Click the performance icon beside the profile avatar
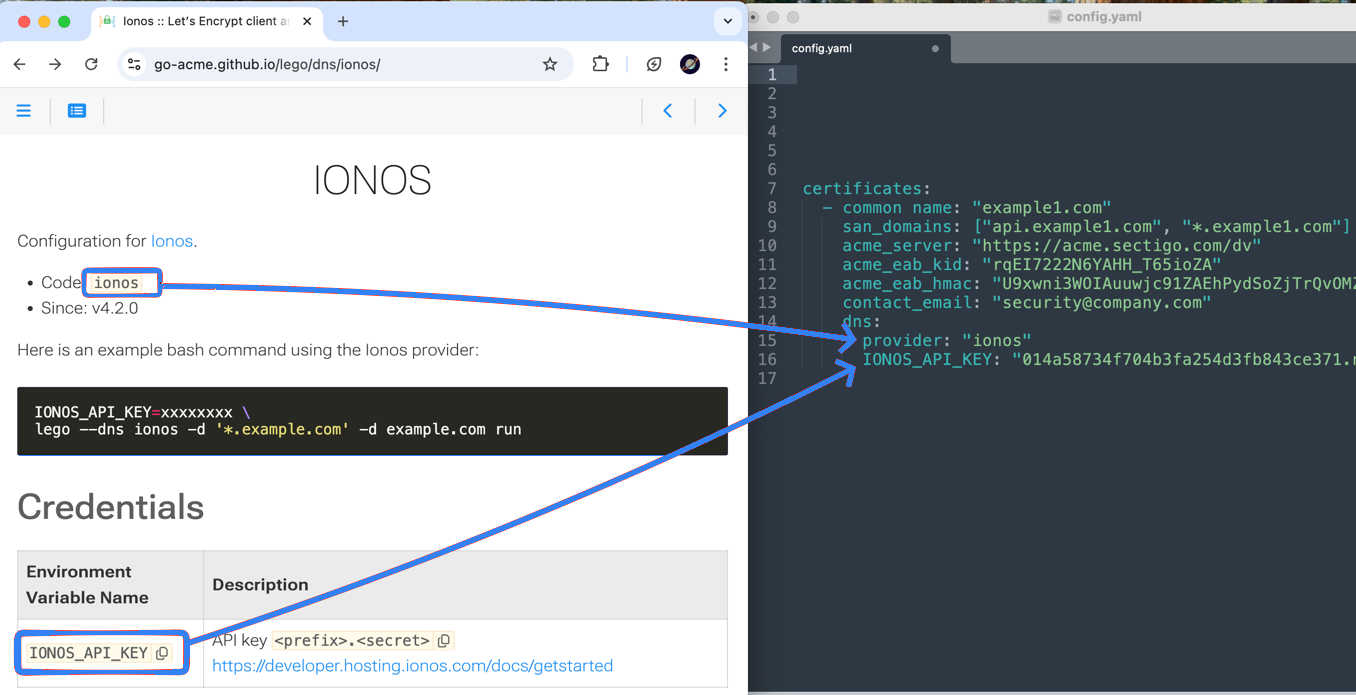 [x=654, y=64]
